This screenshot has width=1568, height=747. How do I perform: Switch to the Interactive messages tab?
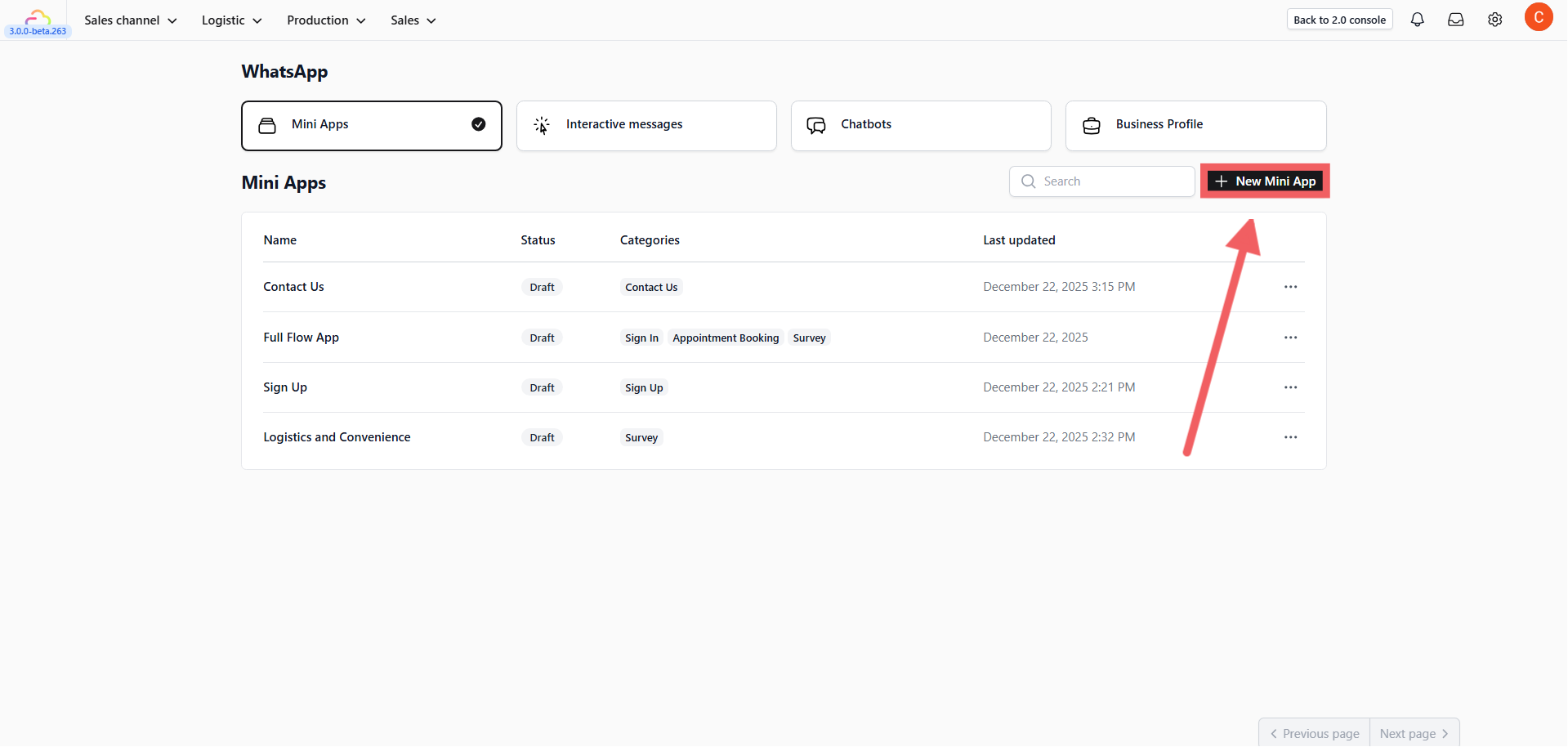(x=646, y=126)
